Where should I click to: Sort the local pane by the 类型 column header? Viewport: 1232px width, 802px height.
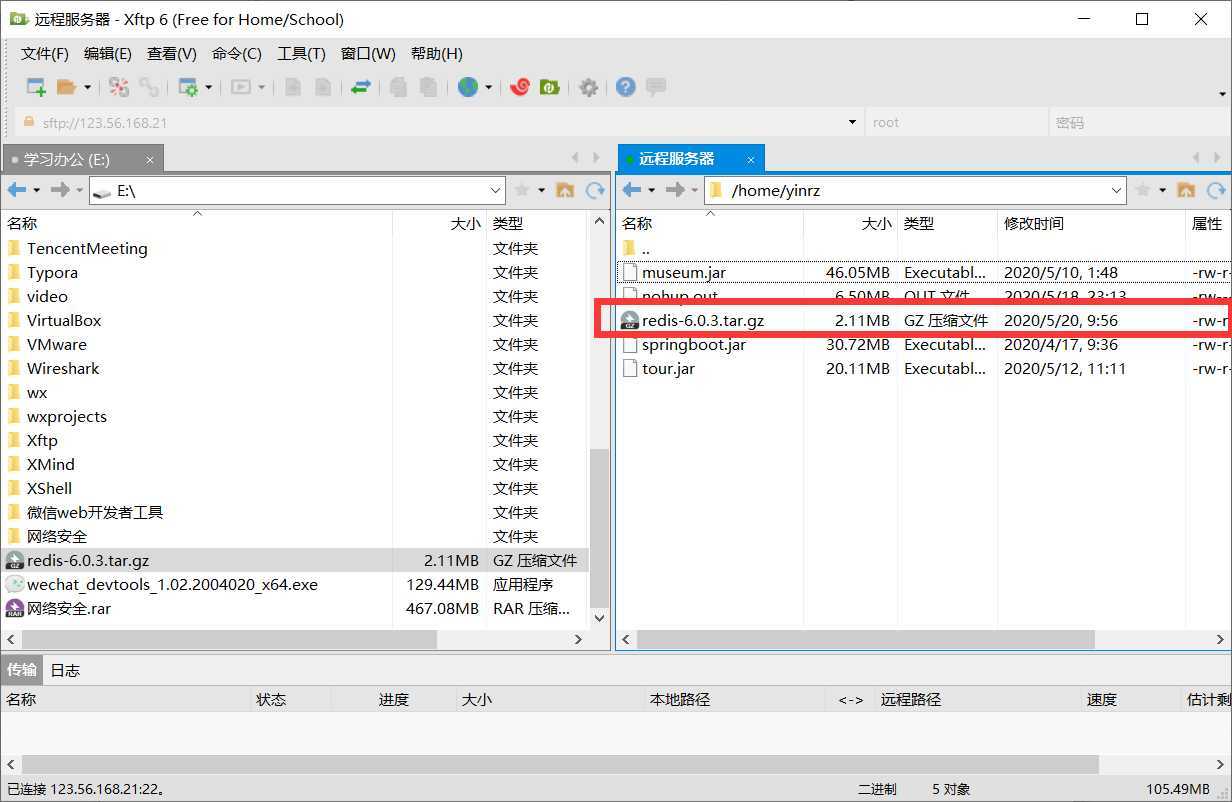(x=536, y=224)
